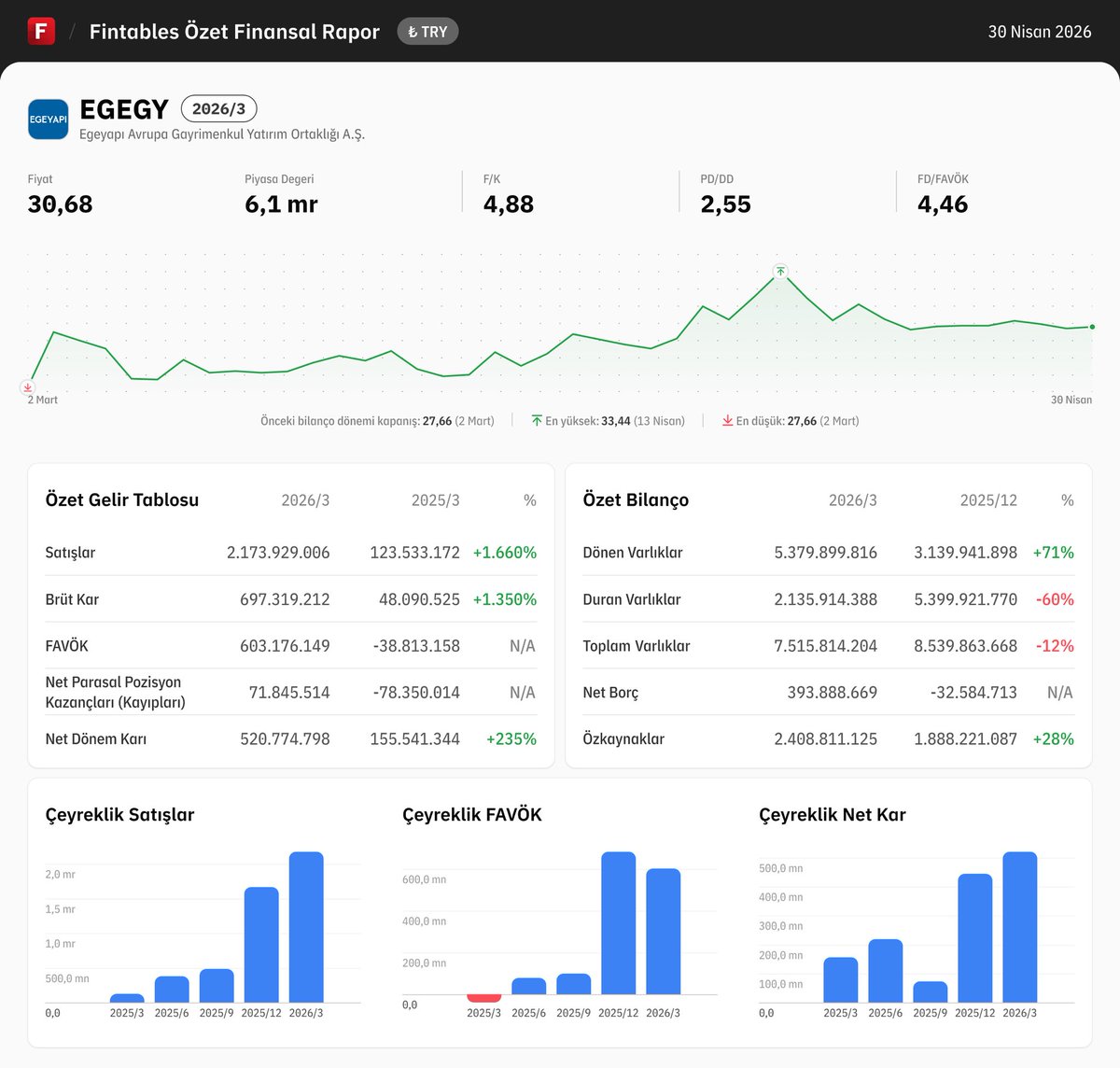Click the 2026/3 bar in Çeyreklik Net Kar

[x=1020, y=927]
